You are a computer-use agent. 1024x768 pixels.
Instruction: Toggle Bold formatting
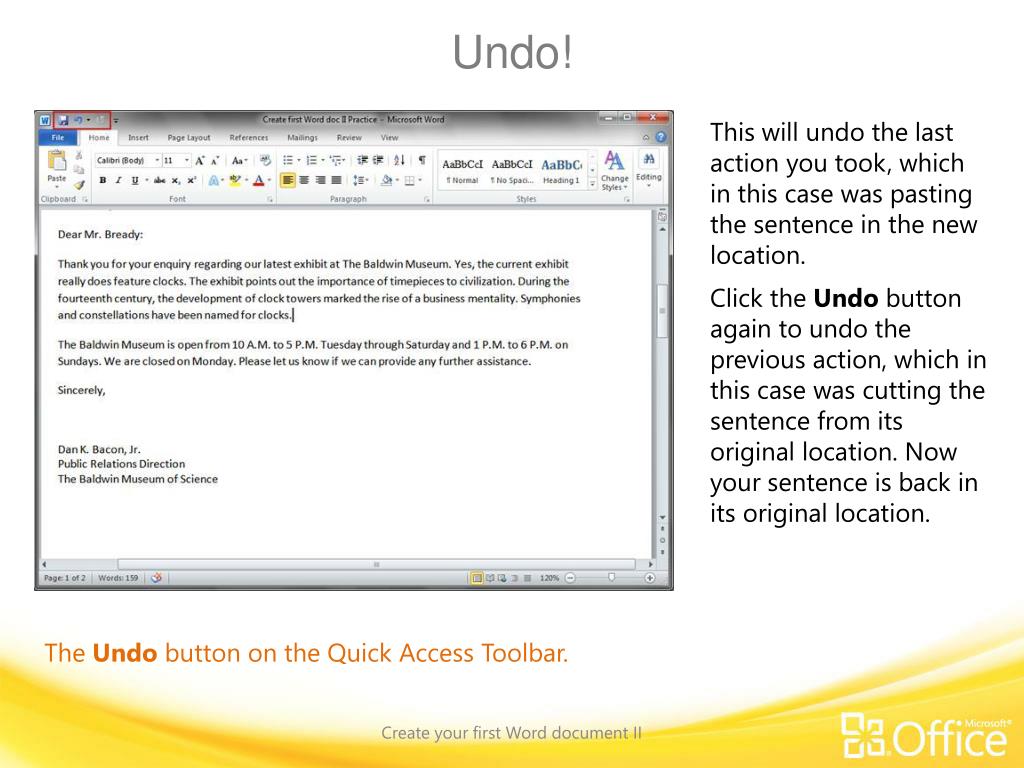pyautogui.click(x=103, y=180)
